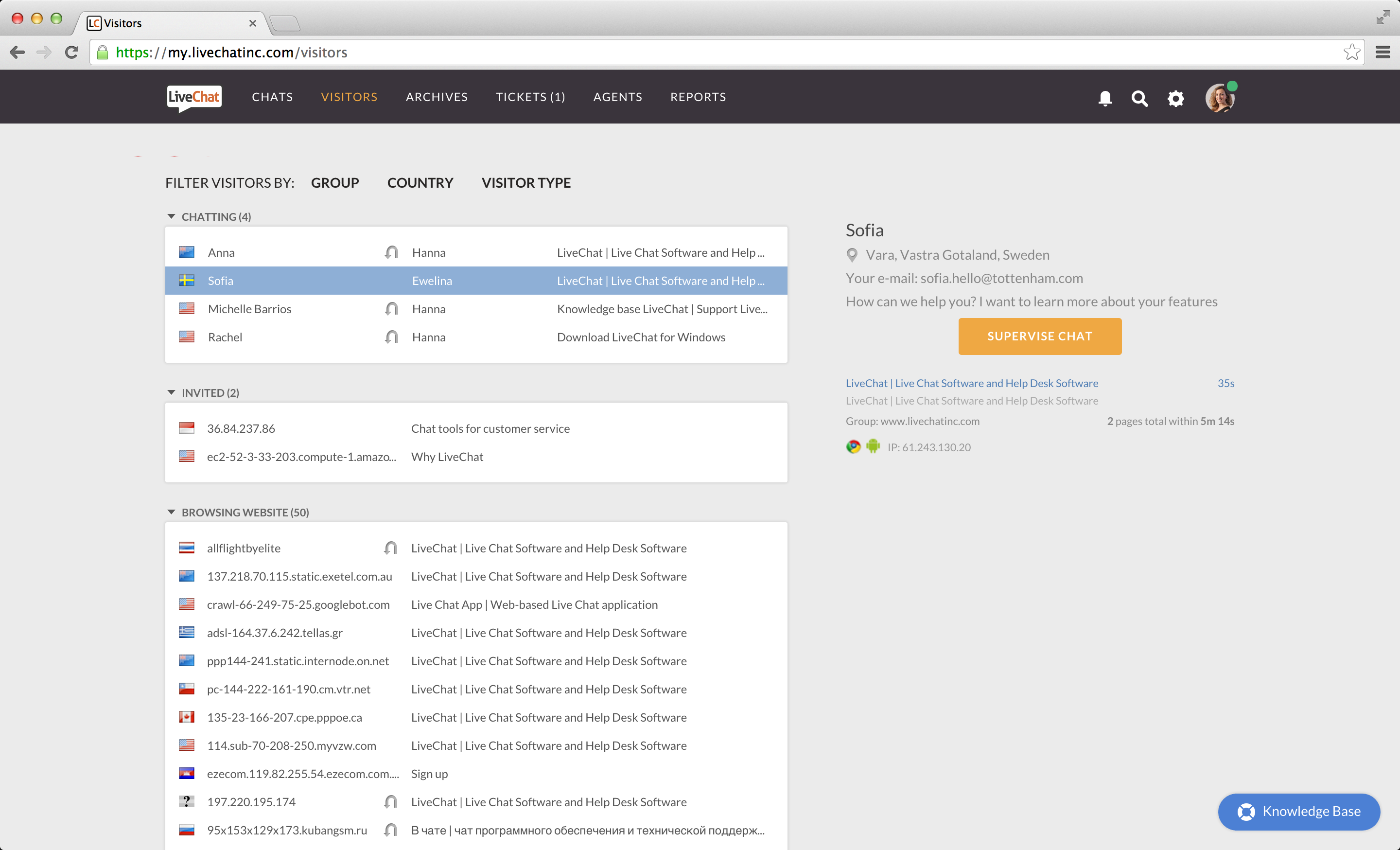Go to the Tickets (1) tab
Image resolution: width=1400 pixels, height=850 pixels.
click(x=530, y=97)
